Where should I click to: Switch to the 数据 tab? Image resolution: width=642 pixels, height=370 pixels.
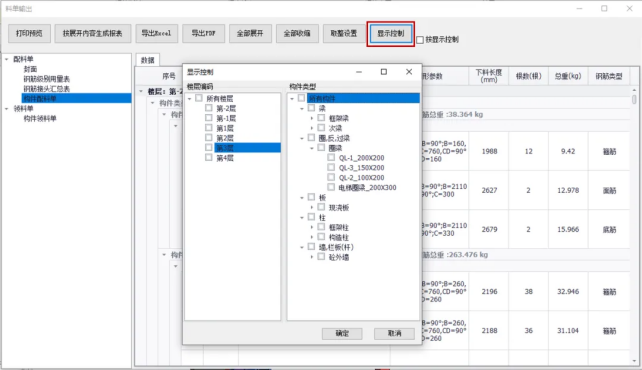pos(148,60)
